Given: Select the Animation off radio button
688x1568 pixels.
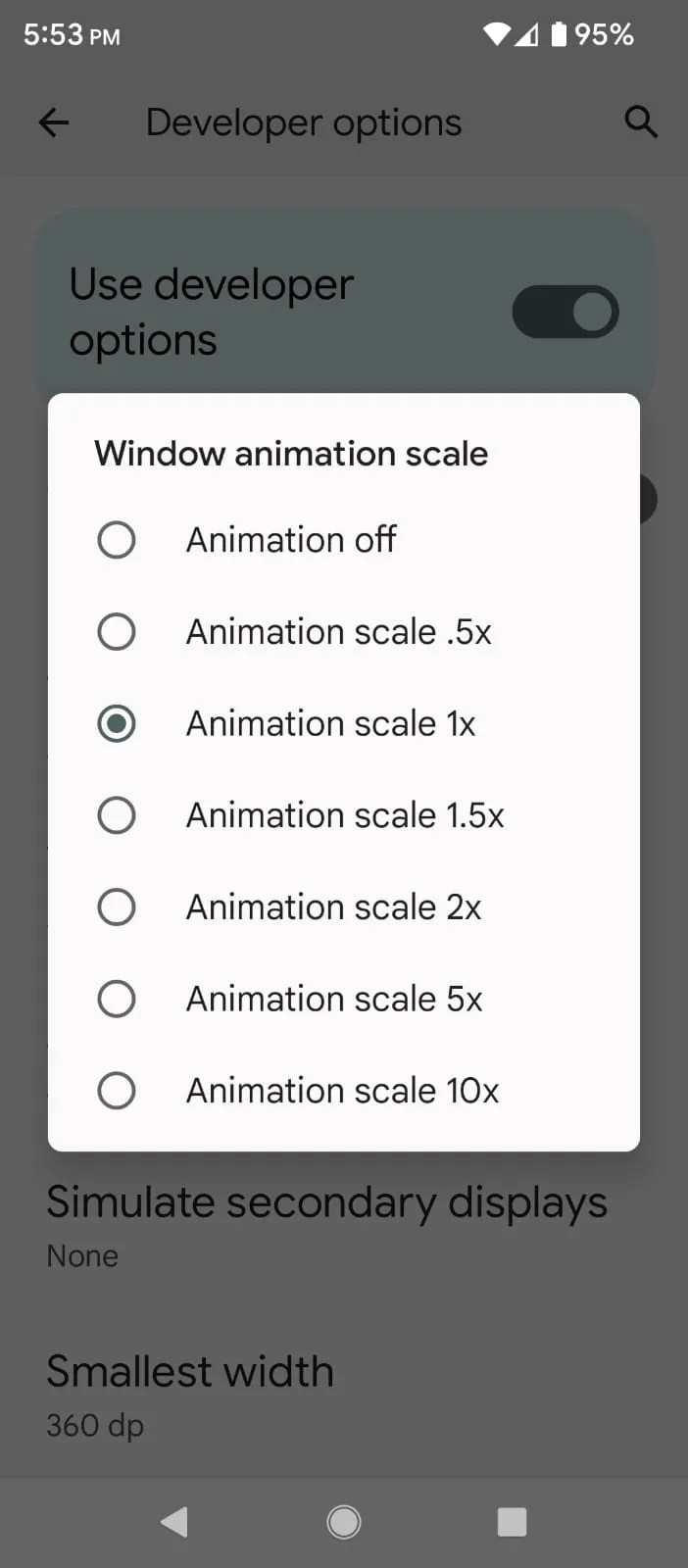Looking at the screenshot, I should pos(117,539).
